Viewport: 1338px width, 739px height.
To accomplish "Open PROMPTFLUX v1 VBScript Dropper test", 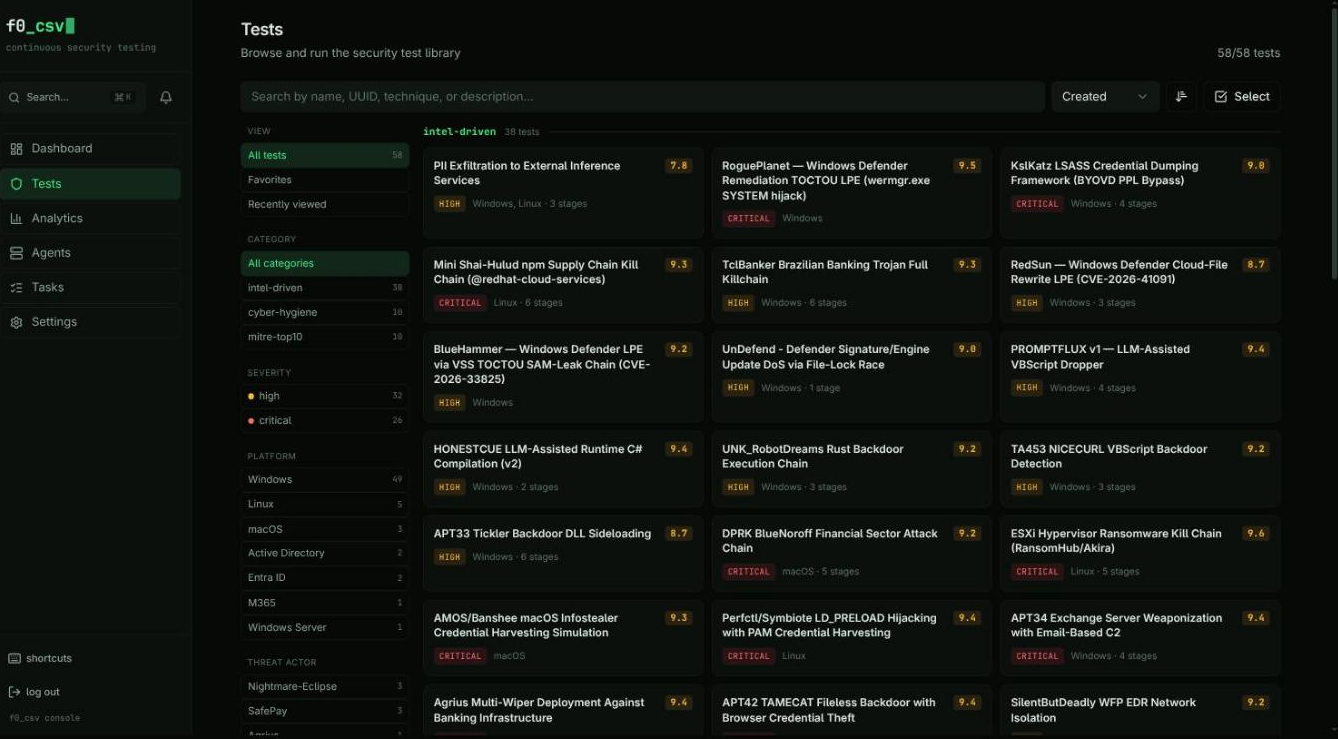I will pos(1140,378).
